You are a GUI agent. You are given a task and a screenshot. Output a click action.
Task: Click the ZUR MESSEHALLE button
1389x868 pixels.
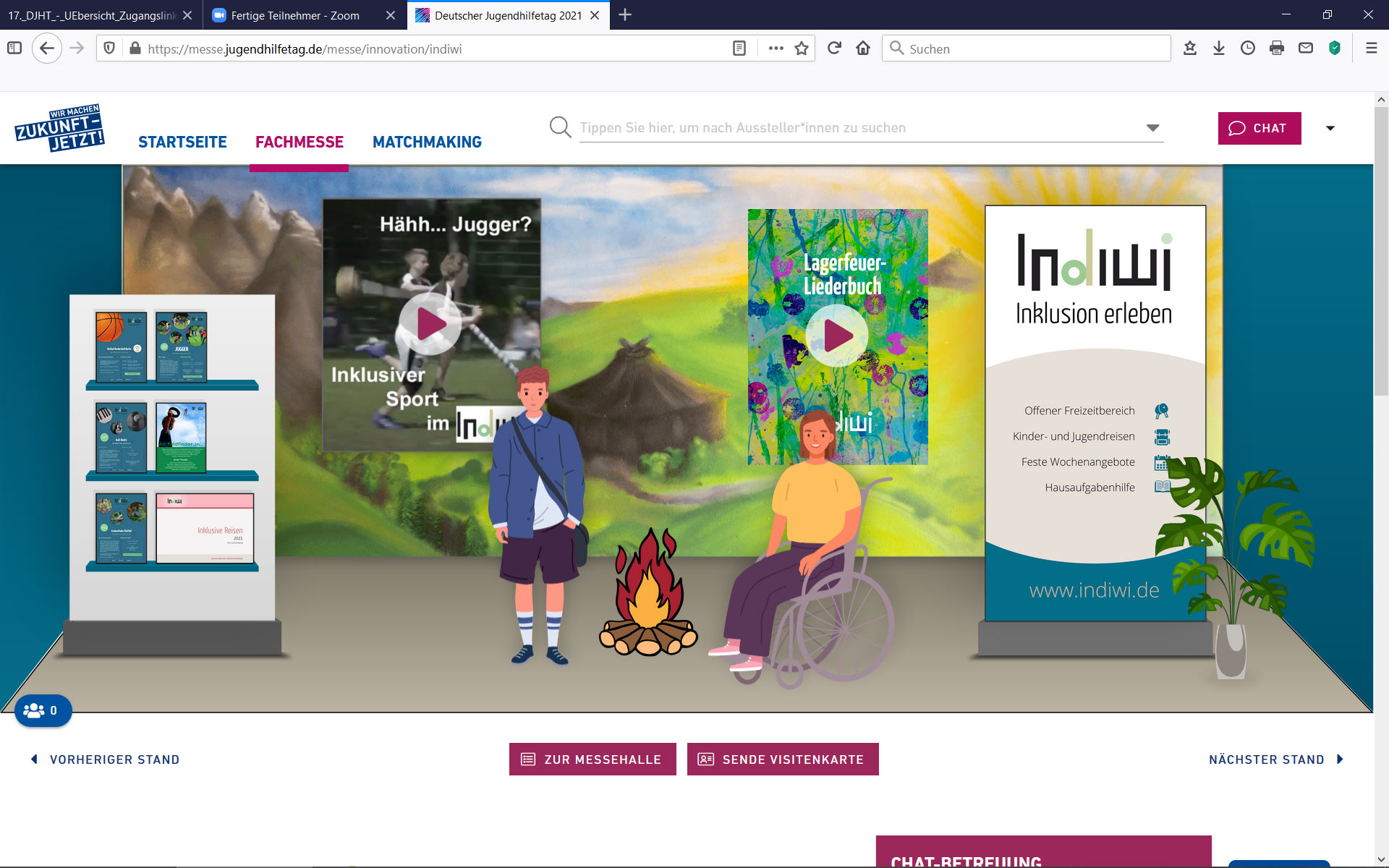point(592,759)
